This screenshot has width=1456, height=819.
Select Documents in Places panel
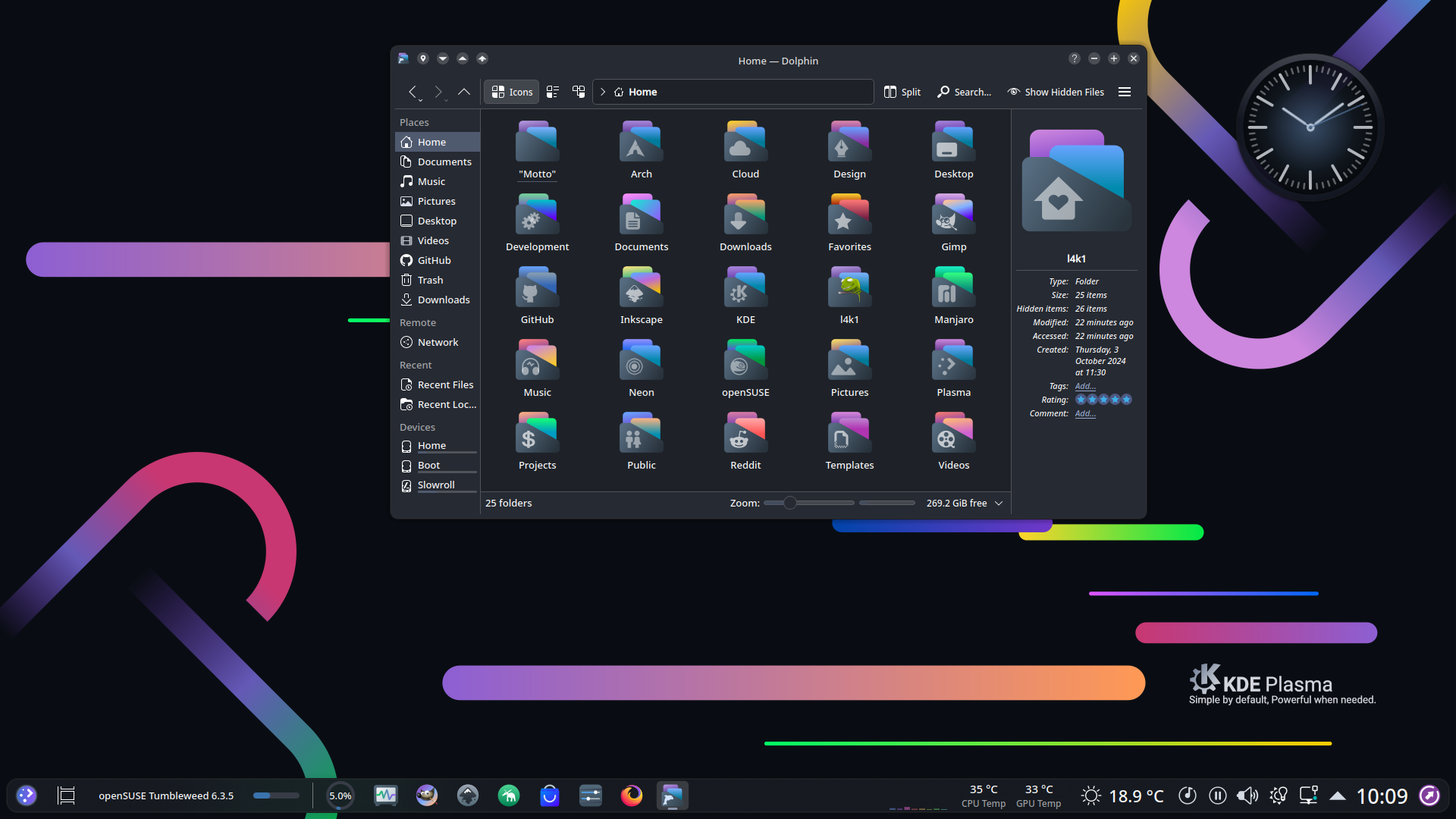point(438,162)
